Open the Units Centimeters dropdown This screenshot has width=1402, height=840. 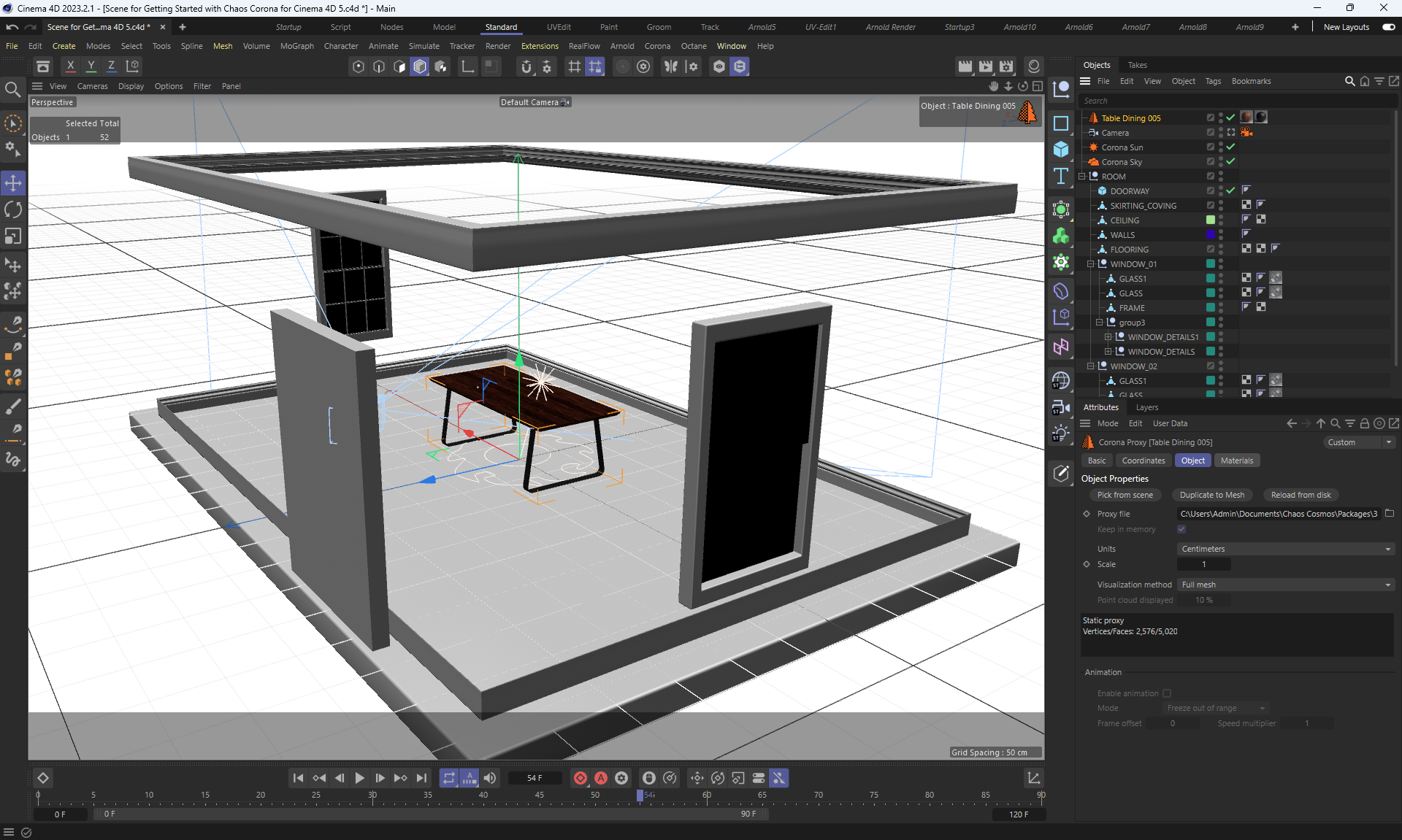[x=1285, y=549]
